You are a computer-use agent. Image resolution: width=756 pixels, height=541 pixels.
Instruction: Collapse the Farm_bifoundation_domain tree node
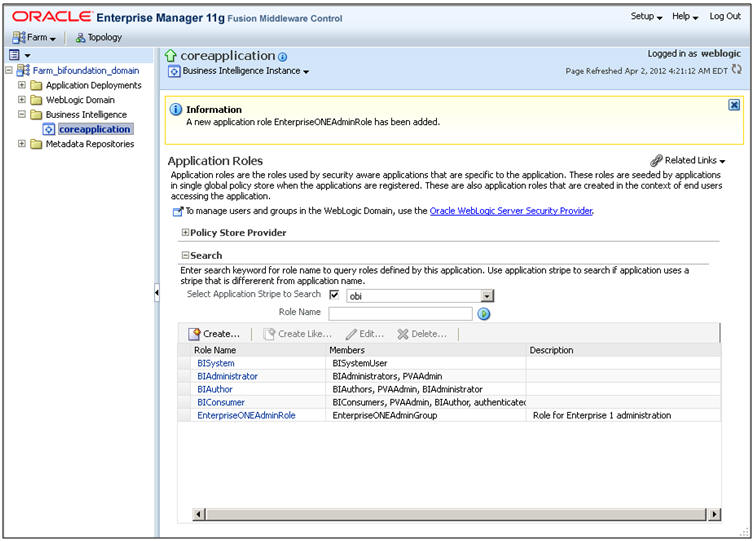click(9, 70)
